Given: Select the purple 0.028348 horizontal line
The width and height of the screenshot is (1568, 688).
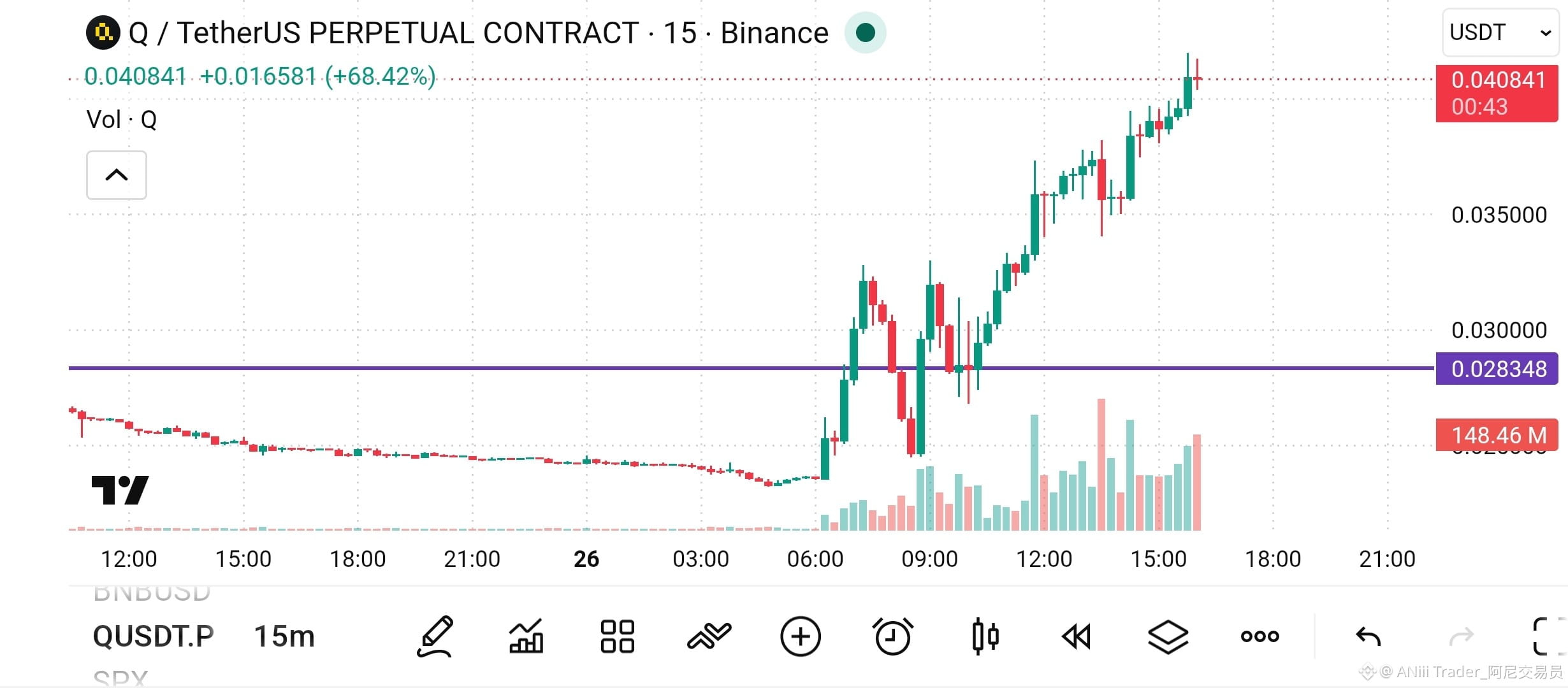Looking at the screenshot, I should [751, 368].
